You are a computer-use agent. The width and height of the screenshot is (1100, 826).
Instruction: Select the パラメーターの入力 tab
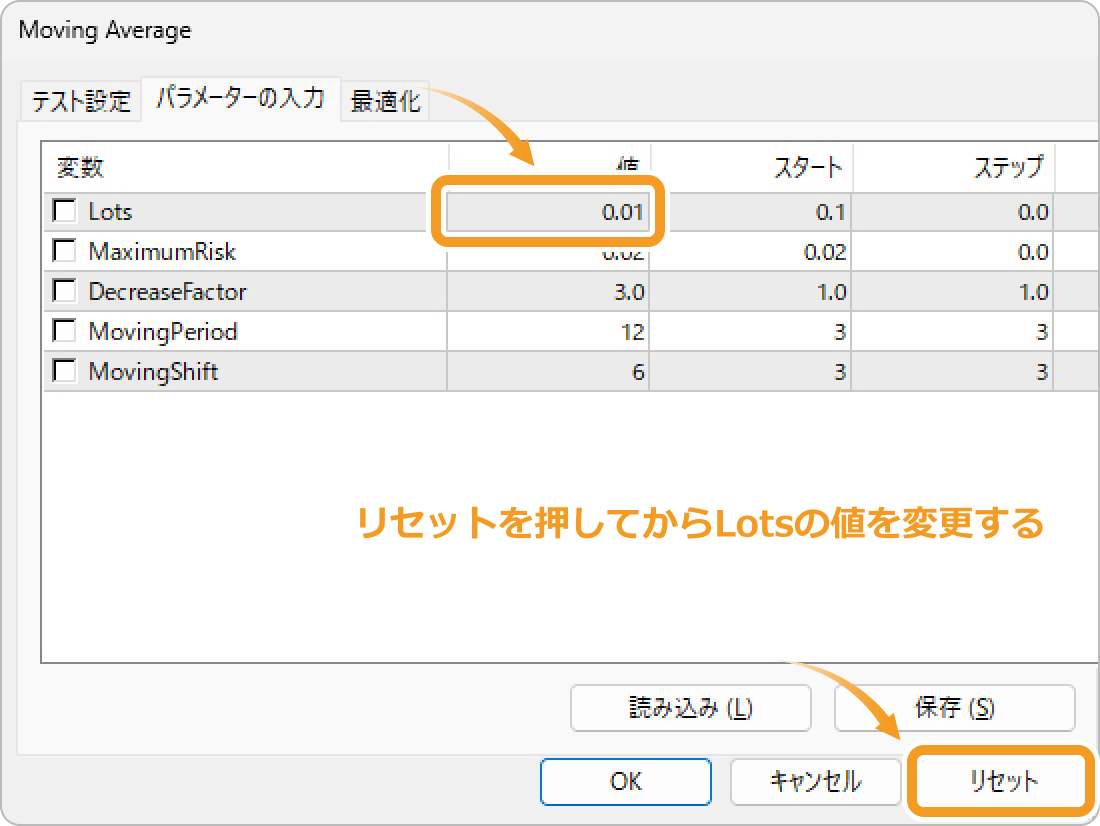pos(241,98)
